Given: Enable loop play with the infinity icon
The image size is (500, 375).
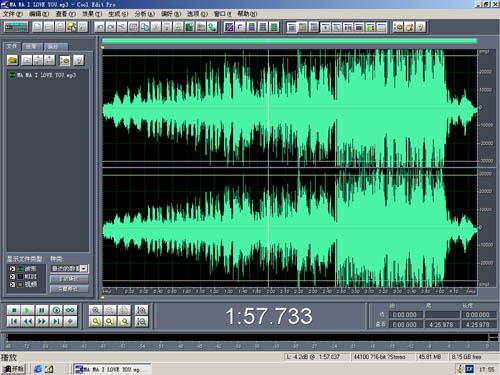Looking at the screenshot, I should [70, 310].
